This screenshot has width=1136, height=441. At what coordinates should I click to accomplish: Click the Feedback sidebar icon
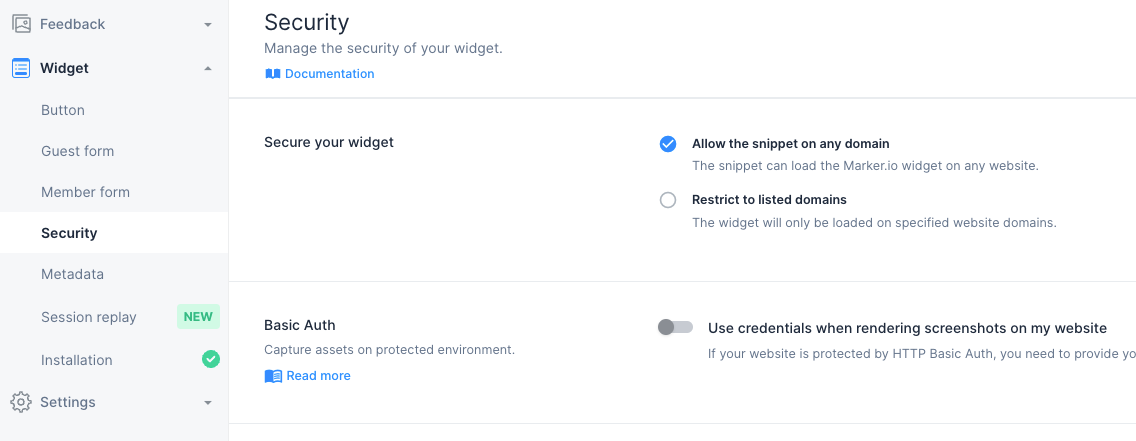(20, 24)
